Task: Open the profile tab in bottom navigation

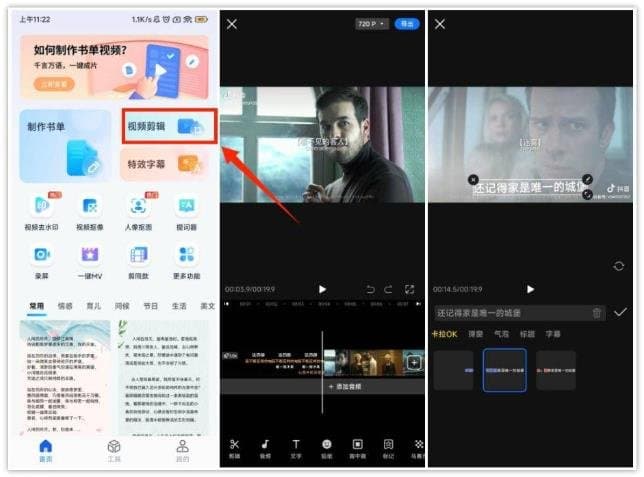Action: pyautogui.click(x=182, y=451)
